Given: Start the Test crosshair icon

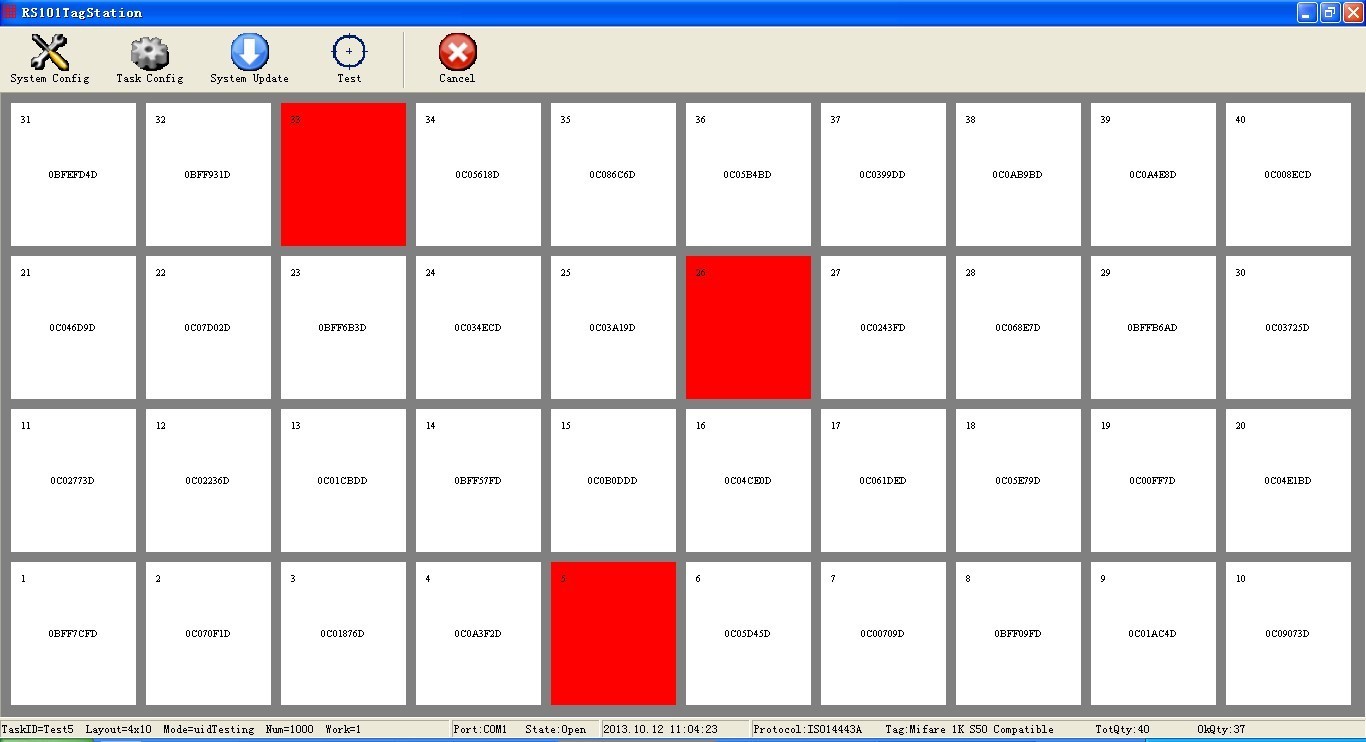Looking at the screenshot, I should point(349,52).
